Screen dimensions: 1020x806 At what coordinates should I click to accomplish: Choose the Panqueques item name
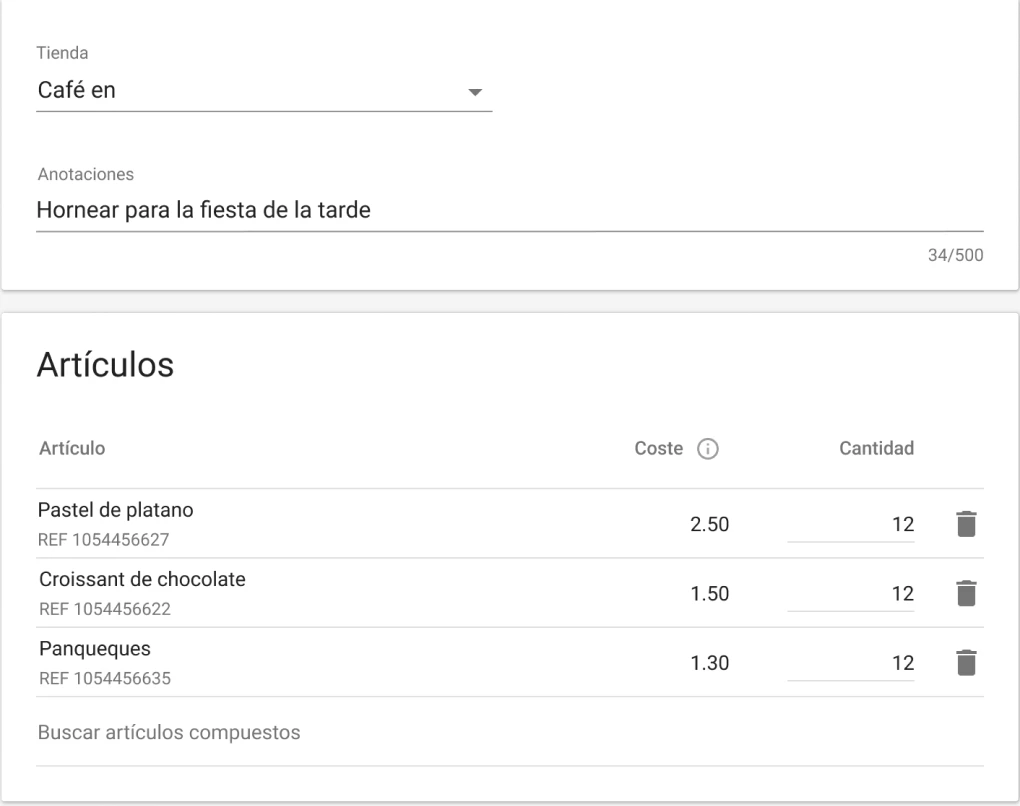click(x=94, y=649)
